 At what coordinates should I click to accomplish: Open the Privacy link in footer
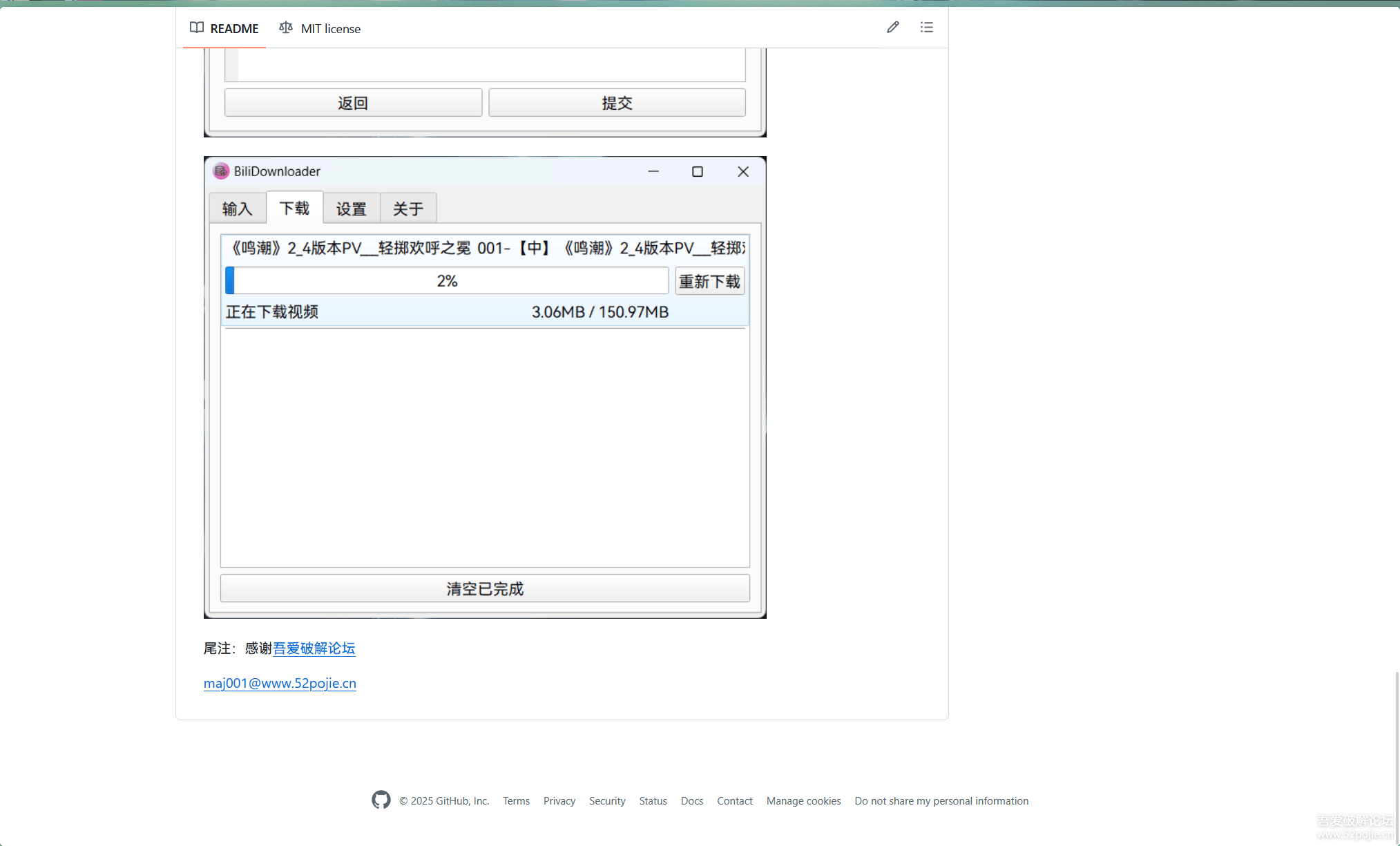pos(559,800)
